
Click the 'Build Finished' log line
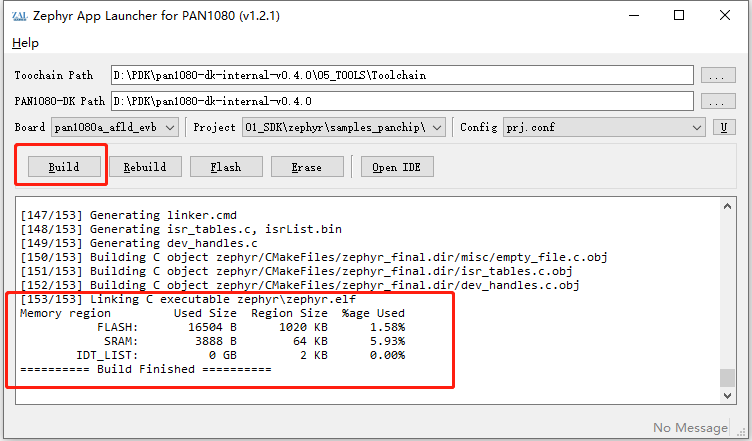coord(146,369)
